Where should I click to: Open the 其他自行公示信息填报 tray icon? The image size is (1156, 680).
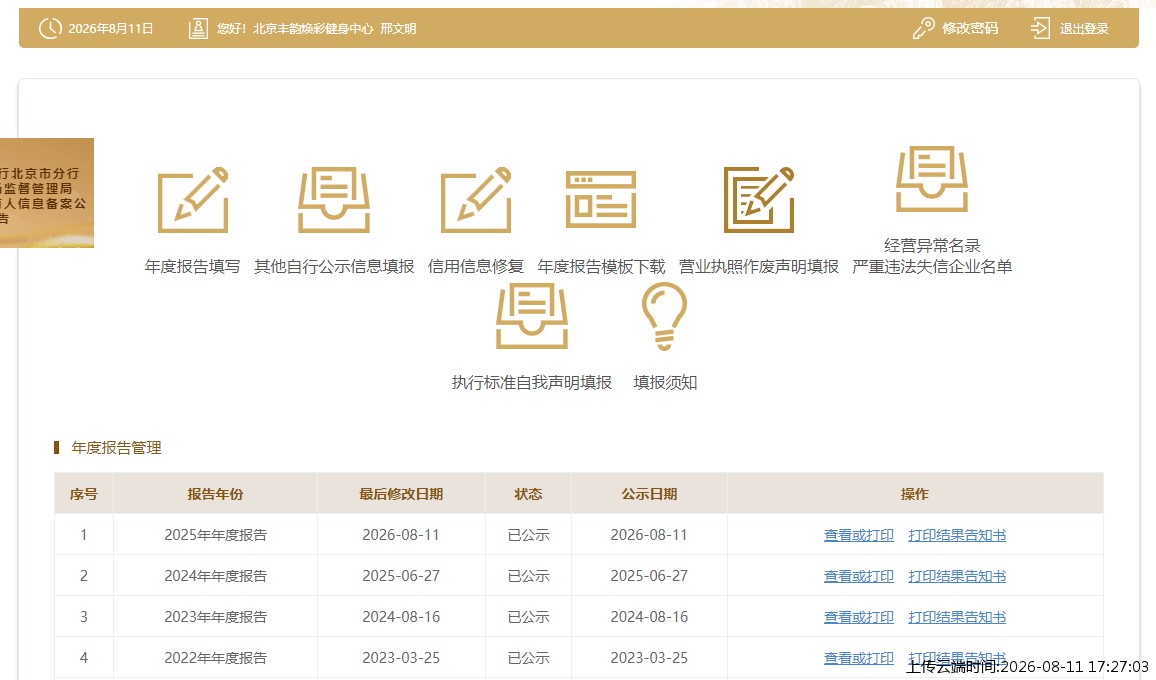[334, 200]
